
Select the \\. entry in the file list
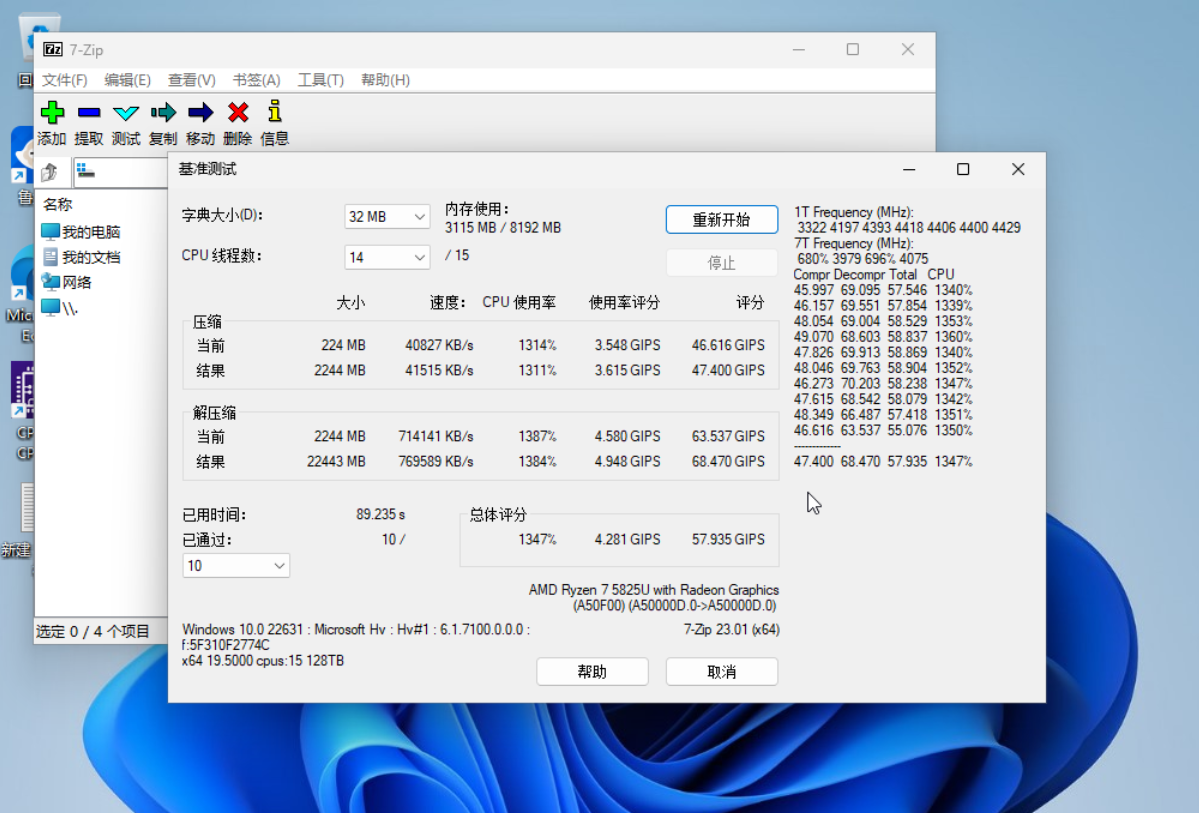click(x=60, y=308)
